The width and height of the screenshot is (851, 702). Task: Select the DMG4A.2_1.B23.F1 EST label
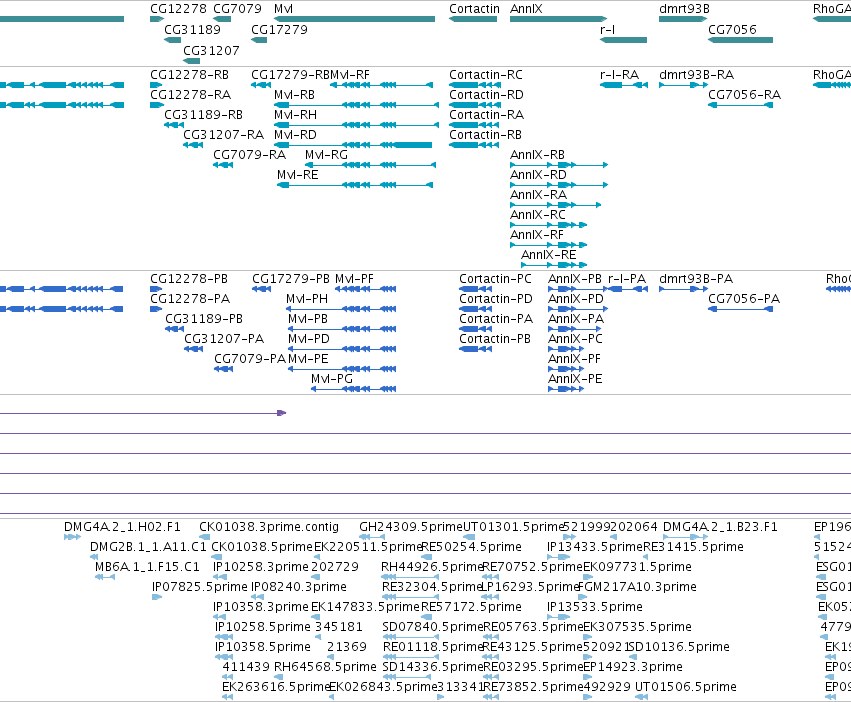click(720, 527)
